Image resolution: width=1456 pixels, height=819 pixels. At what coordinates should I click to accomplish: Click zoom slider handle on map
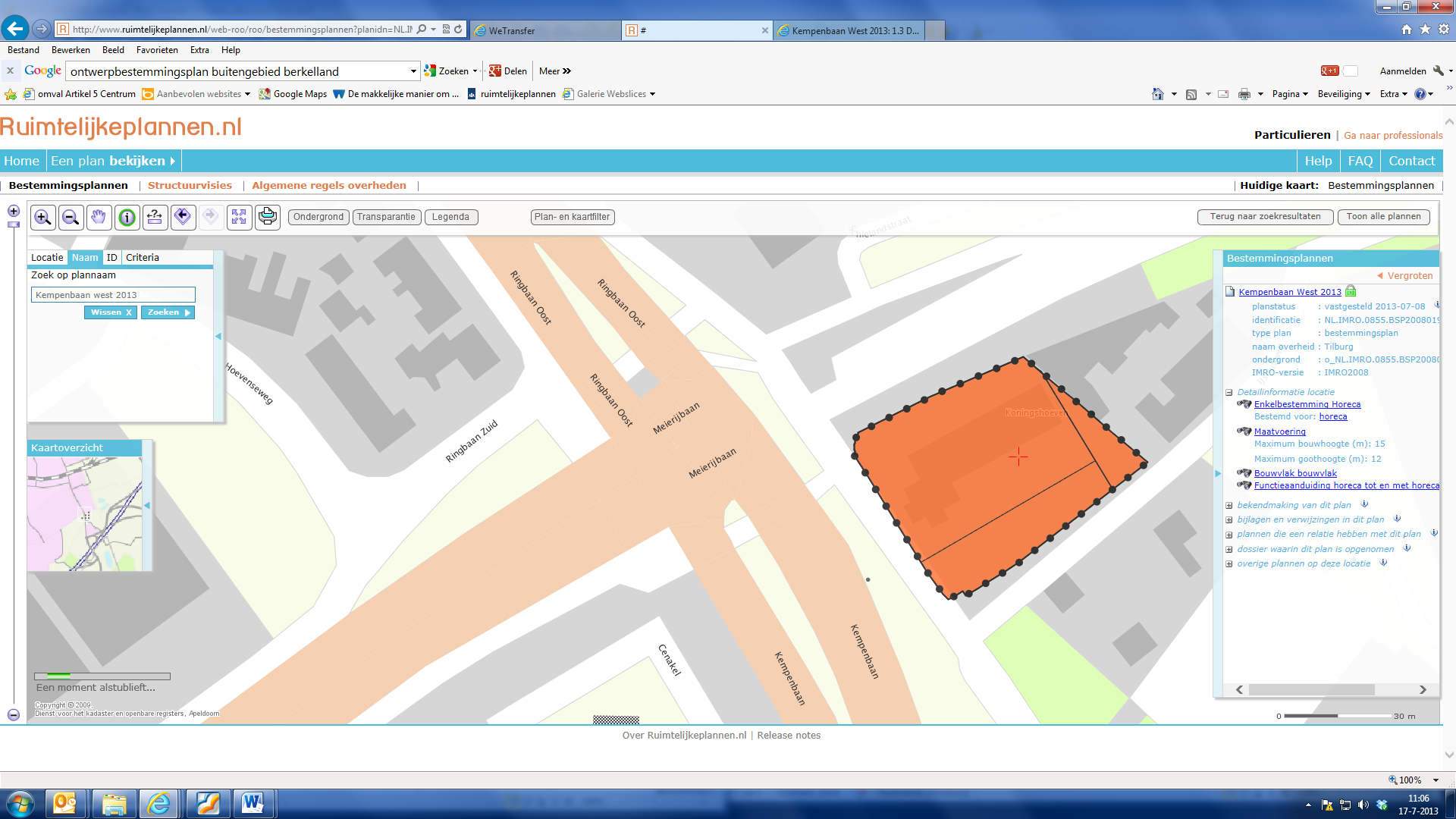click(x=14, y=224)
